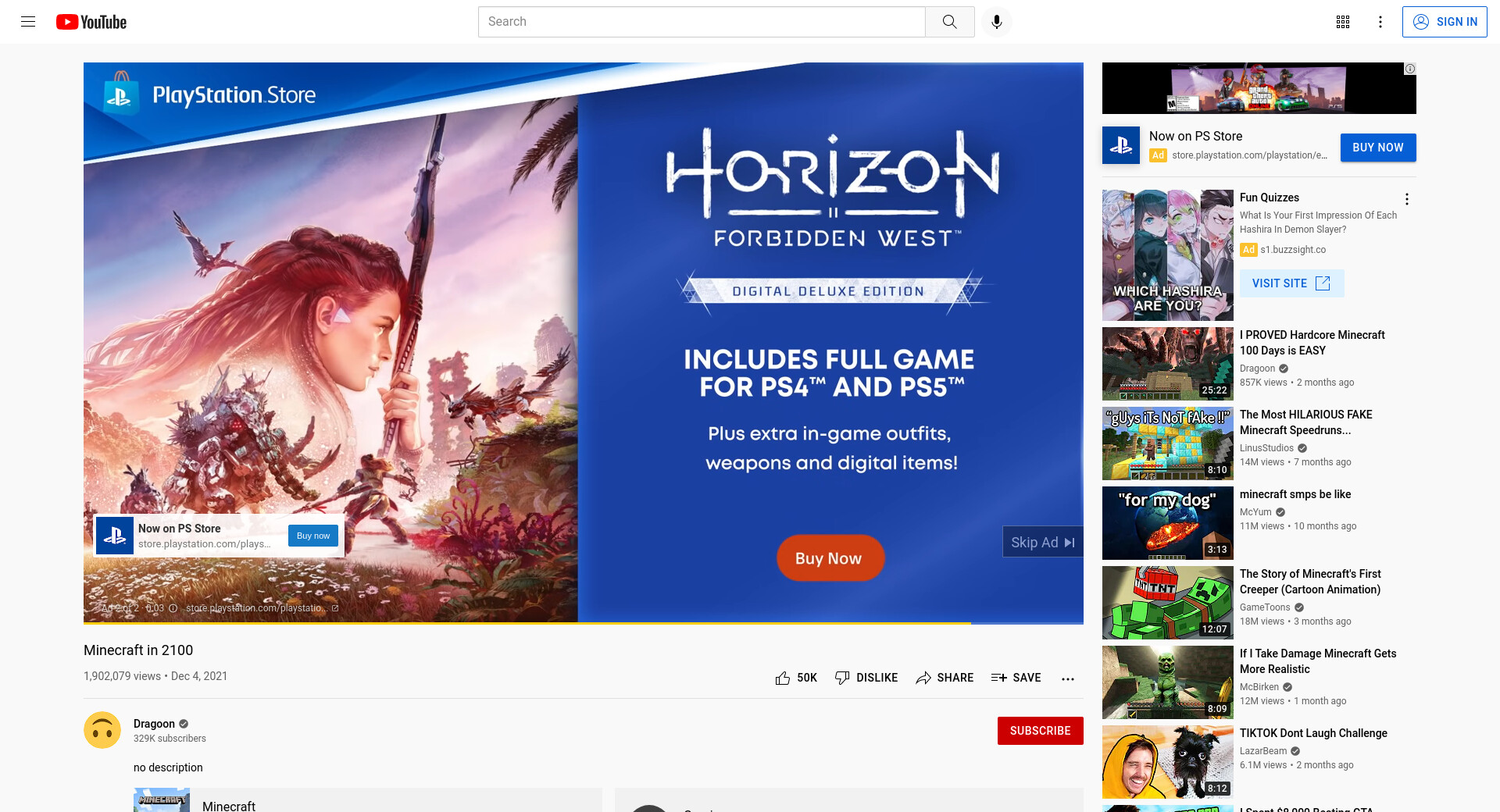Image resolution: width=1500 pixels, height=812 pixels.
Task: Go to the YouTube home logo
Action: point(91,22)
